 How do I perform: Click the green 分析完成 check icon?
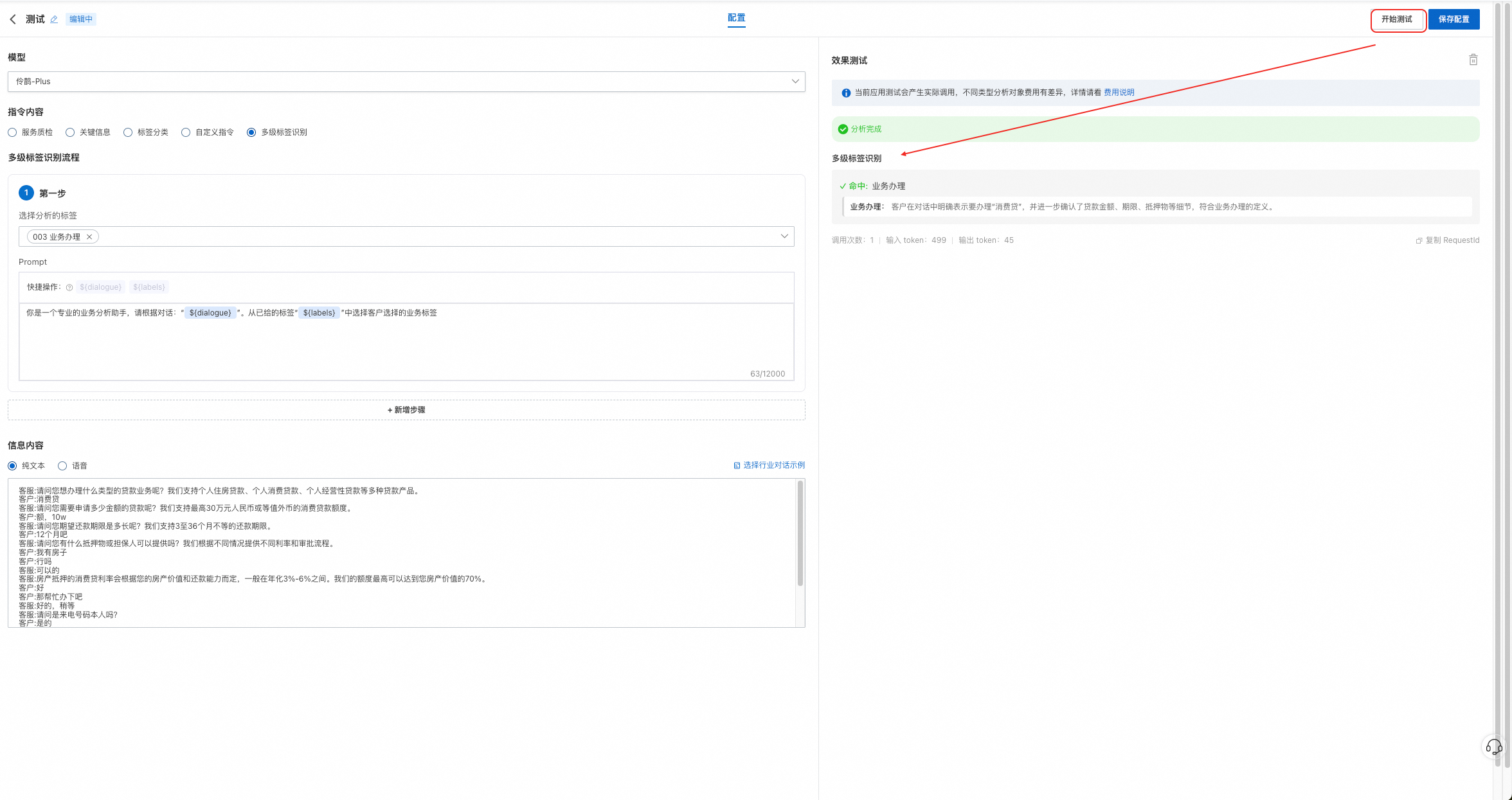coord(843,129)
